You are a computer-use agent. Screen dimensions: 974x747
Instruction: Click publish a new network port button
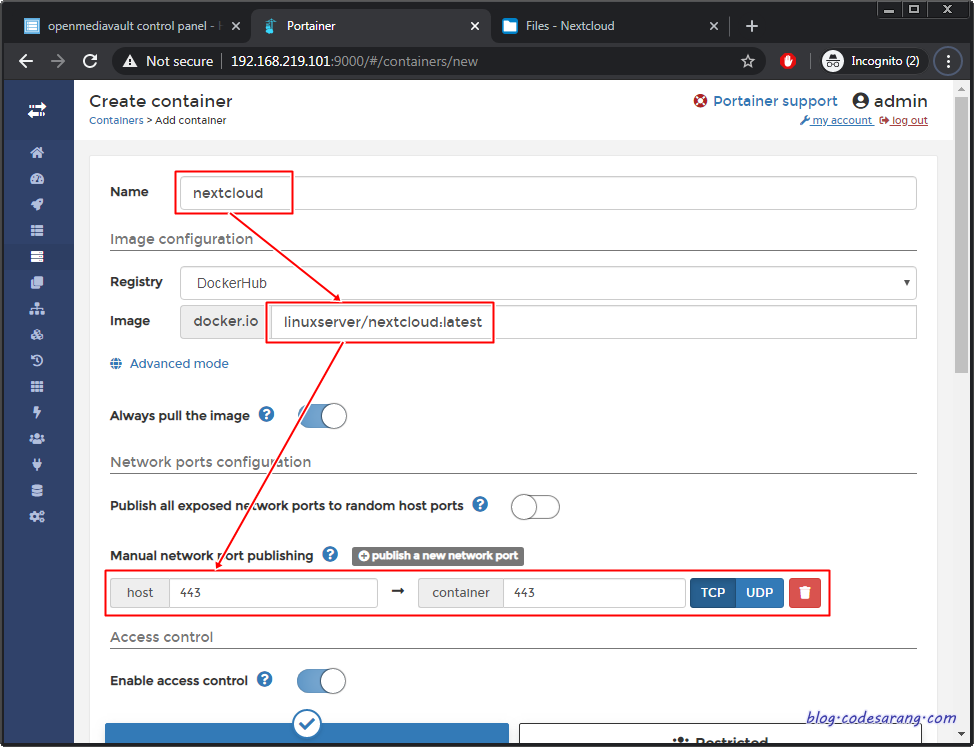point(438,556)
